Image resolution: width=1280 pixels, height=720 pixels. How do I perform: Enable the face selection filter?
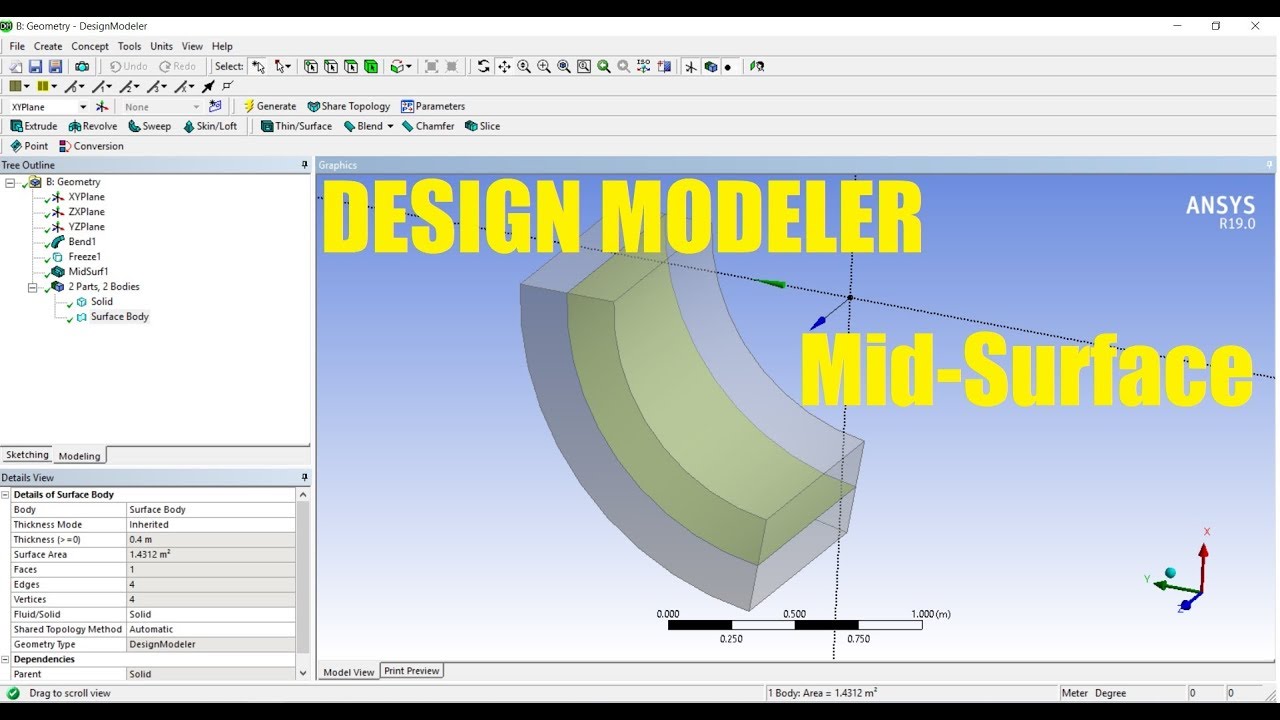[x=351, y=66]
